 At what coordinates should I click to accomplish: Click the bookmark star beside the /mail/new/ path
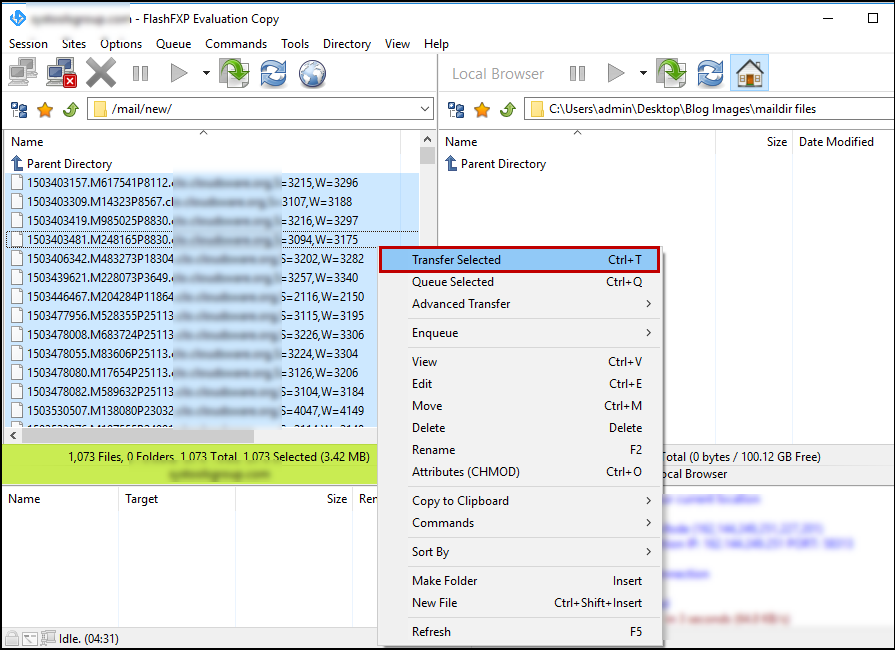coord(45,110)
